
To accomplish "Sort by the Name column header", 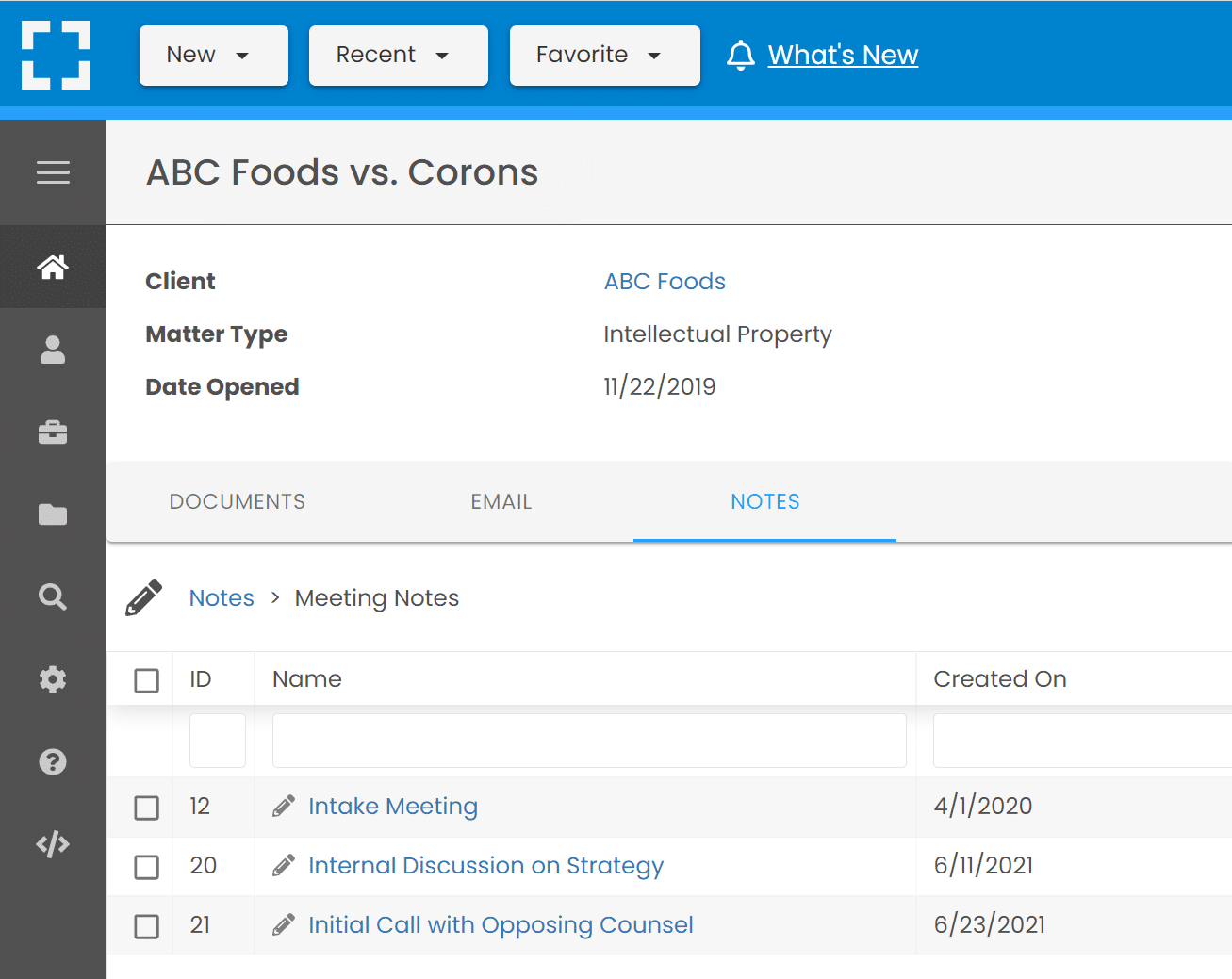I will tap(307, 679).
